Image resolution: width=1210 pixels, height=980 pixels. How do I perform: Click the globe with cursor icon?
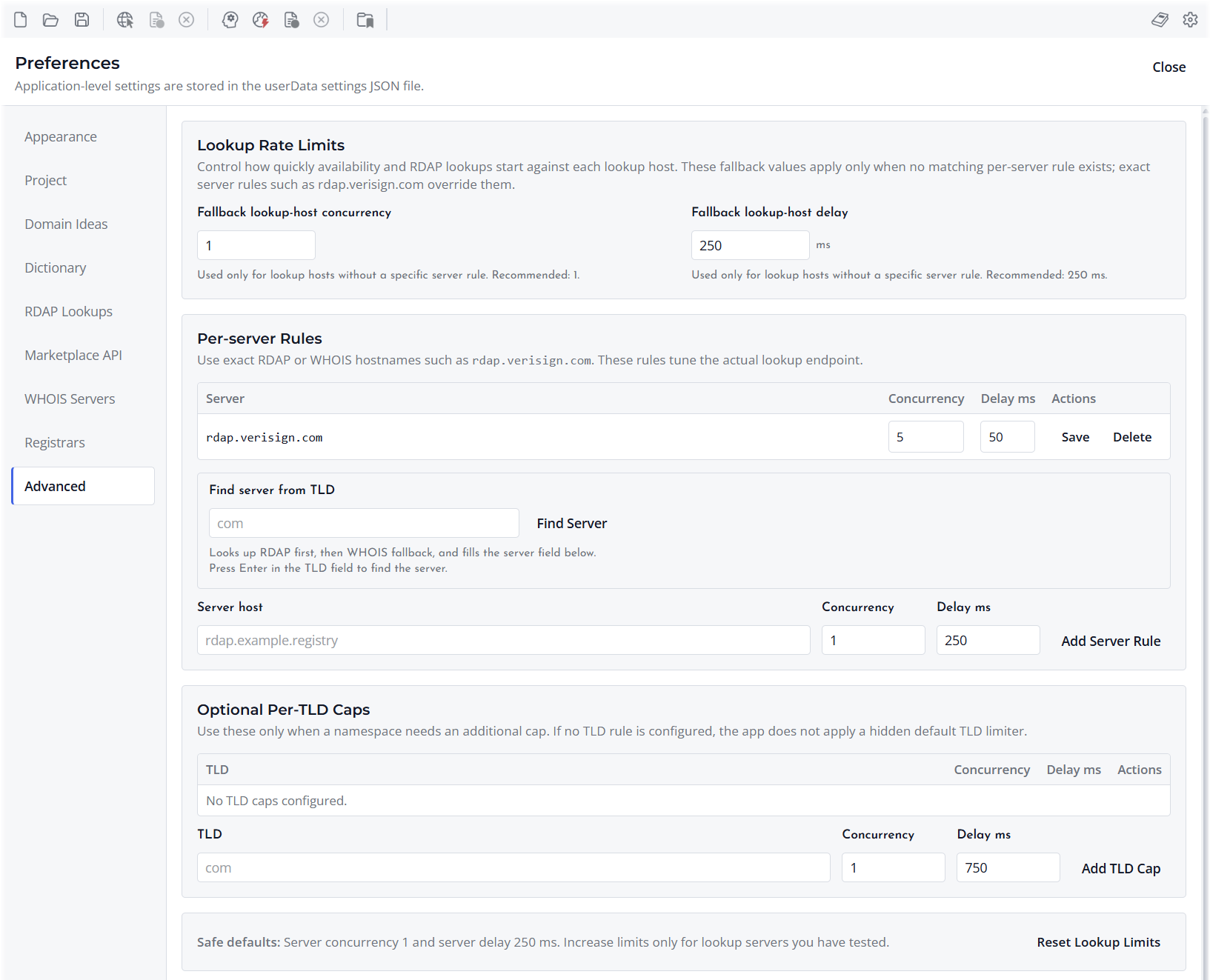125,20
